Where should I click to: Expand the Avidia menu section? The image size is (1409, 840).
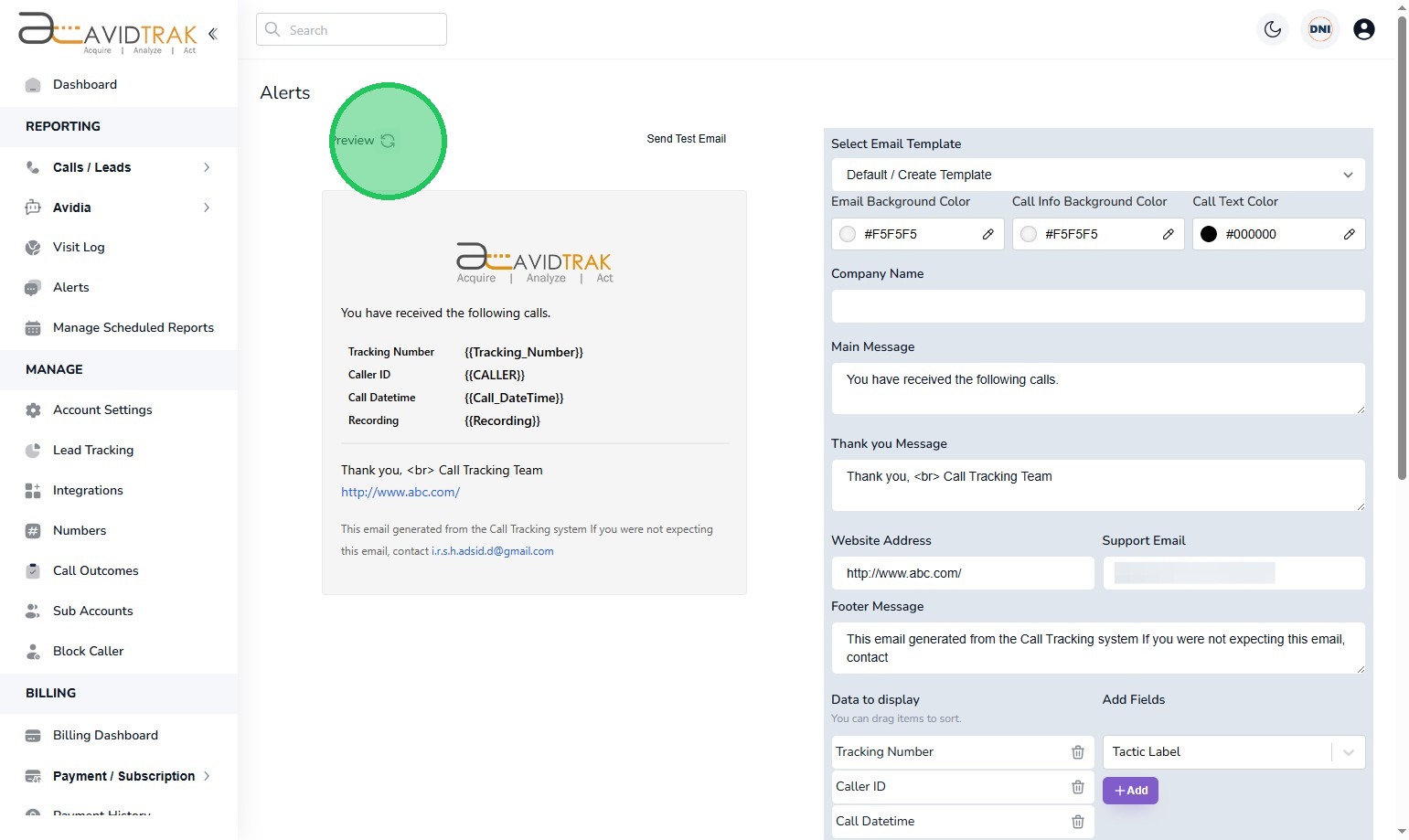tap(207, 207)
